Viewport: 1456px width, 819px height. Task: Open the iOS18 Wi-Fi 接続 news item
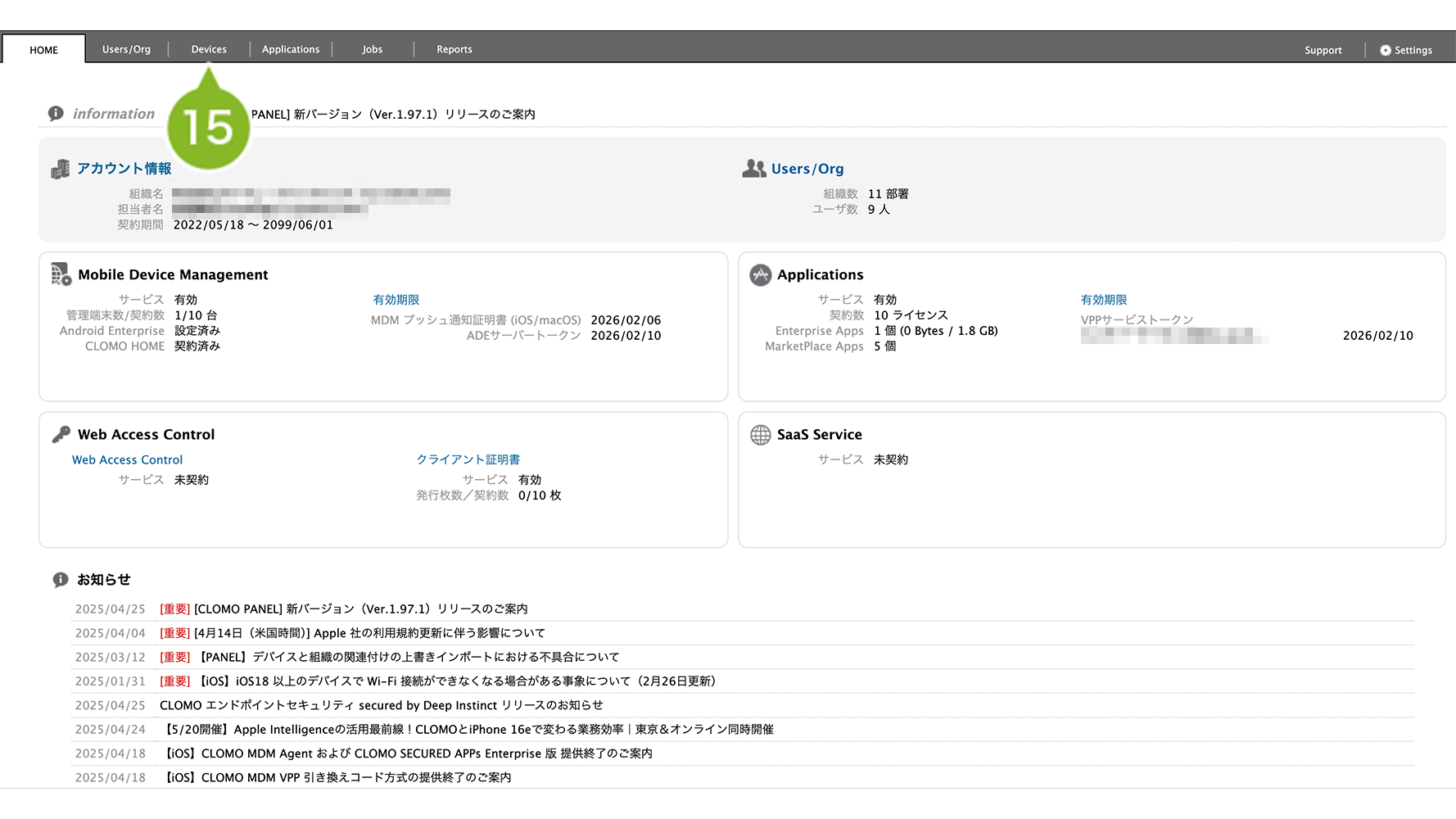coord(455,681)
